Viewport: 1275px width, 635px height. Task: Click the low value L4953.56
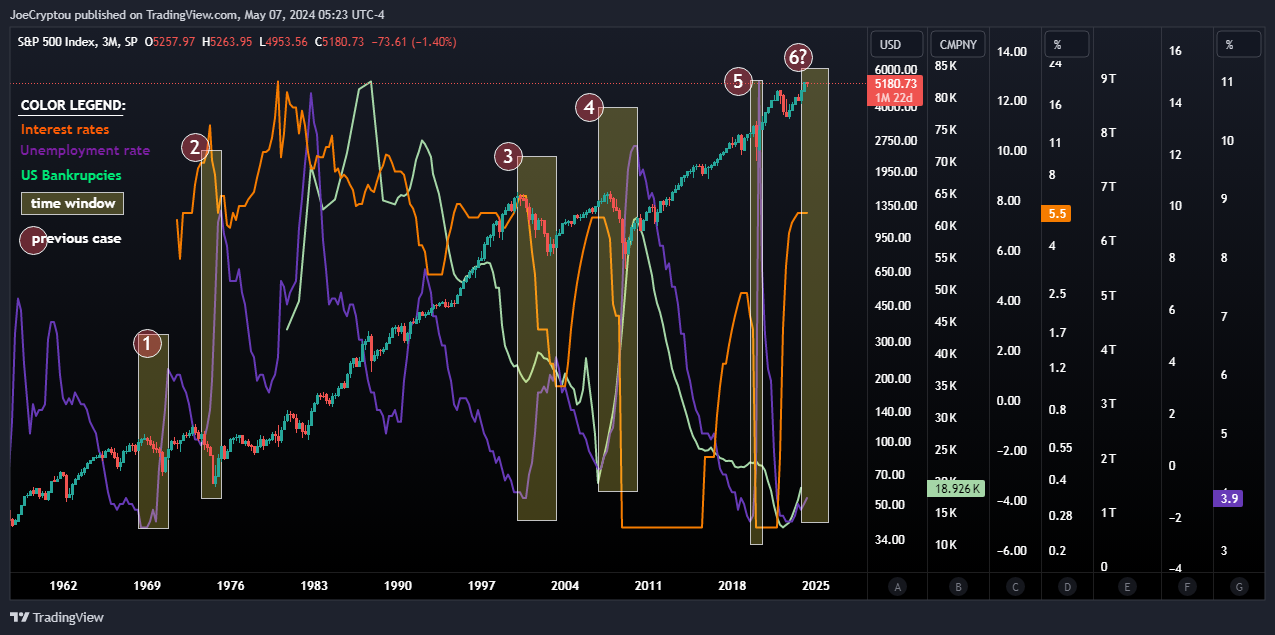(284, 42)
